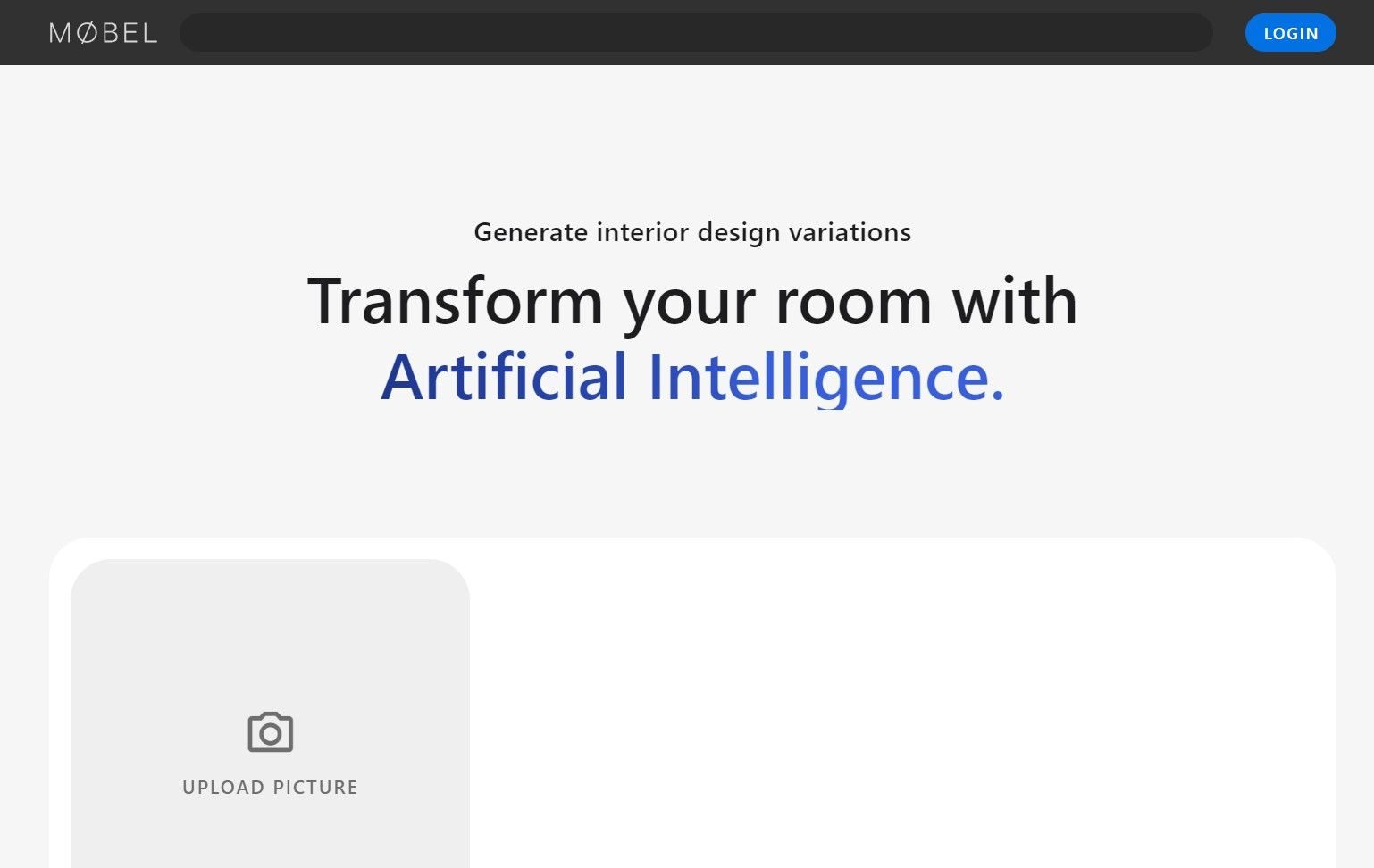Click the UPLOAD PICTURE label
1374x868 pixels.
[x=270, y=787]
